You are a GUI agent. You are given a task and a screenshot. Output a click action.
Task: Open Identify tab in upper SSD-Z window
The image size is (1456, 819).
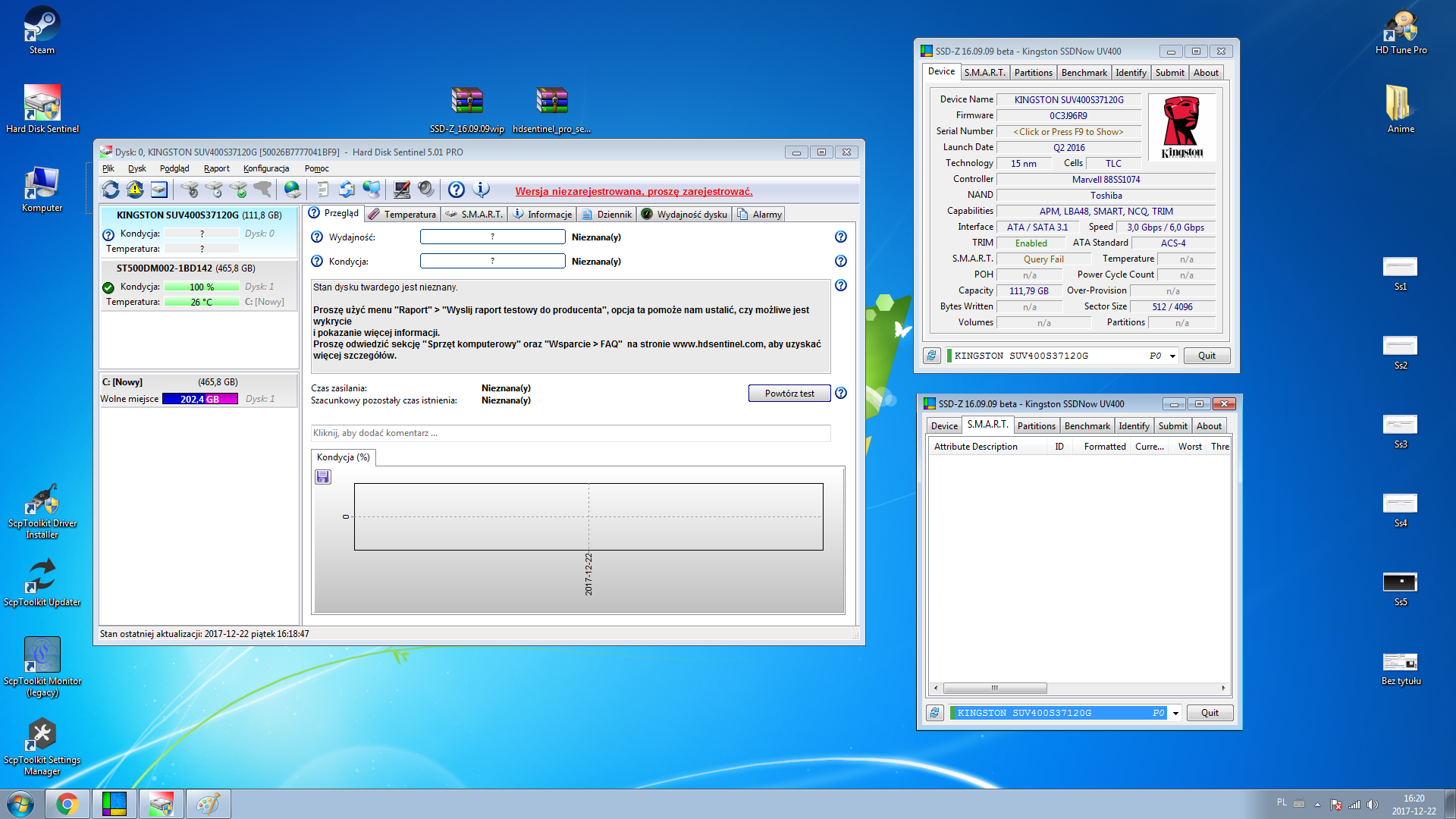(x=1131, y=73)
